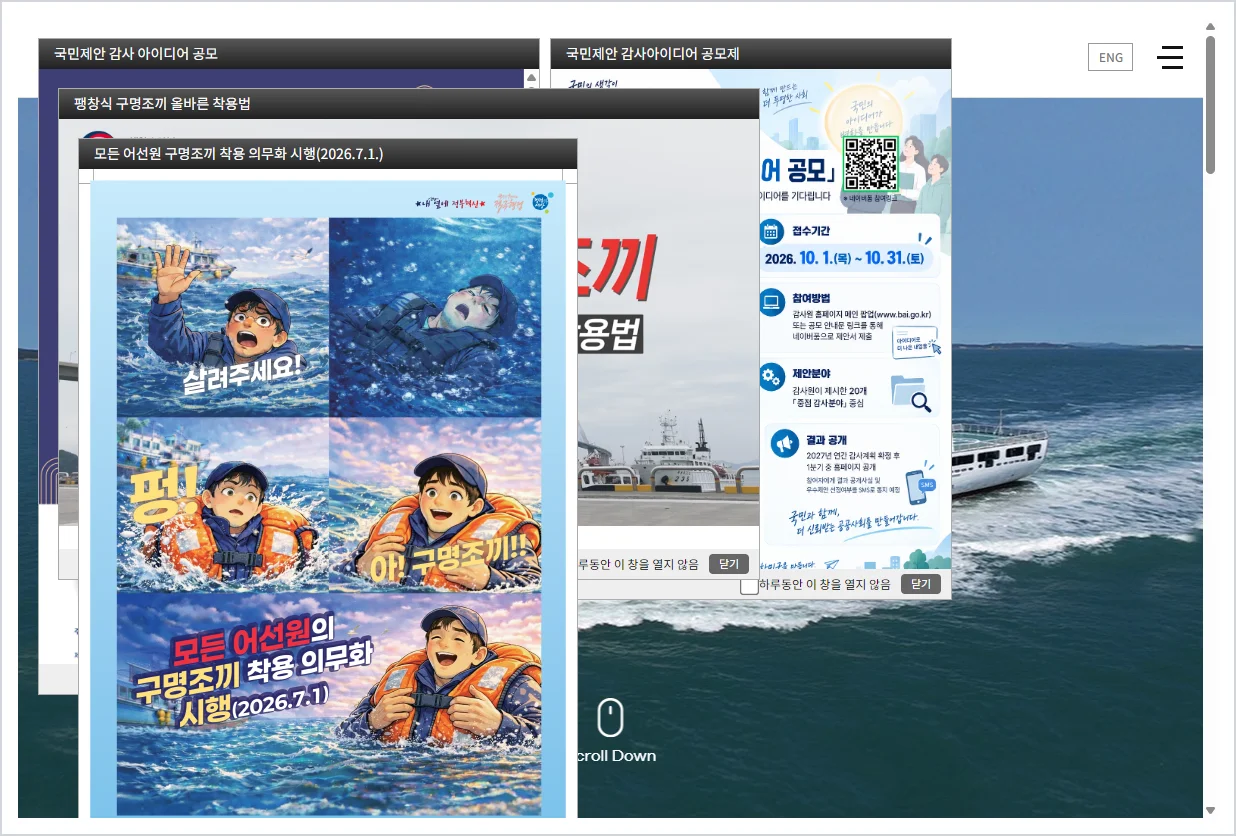Click the 아! 구명조끼!! comic panel

[435, 505]
